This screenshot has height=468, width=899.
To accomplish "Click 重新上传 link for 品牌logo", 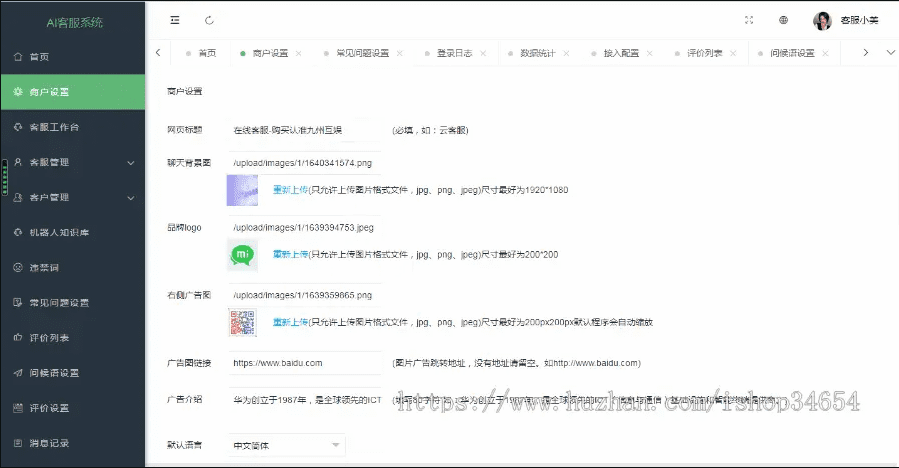I will pos(290,255).
